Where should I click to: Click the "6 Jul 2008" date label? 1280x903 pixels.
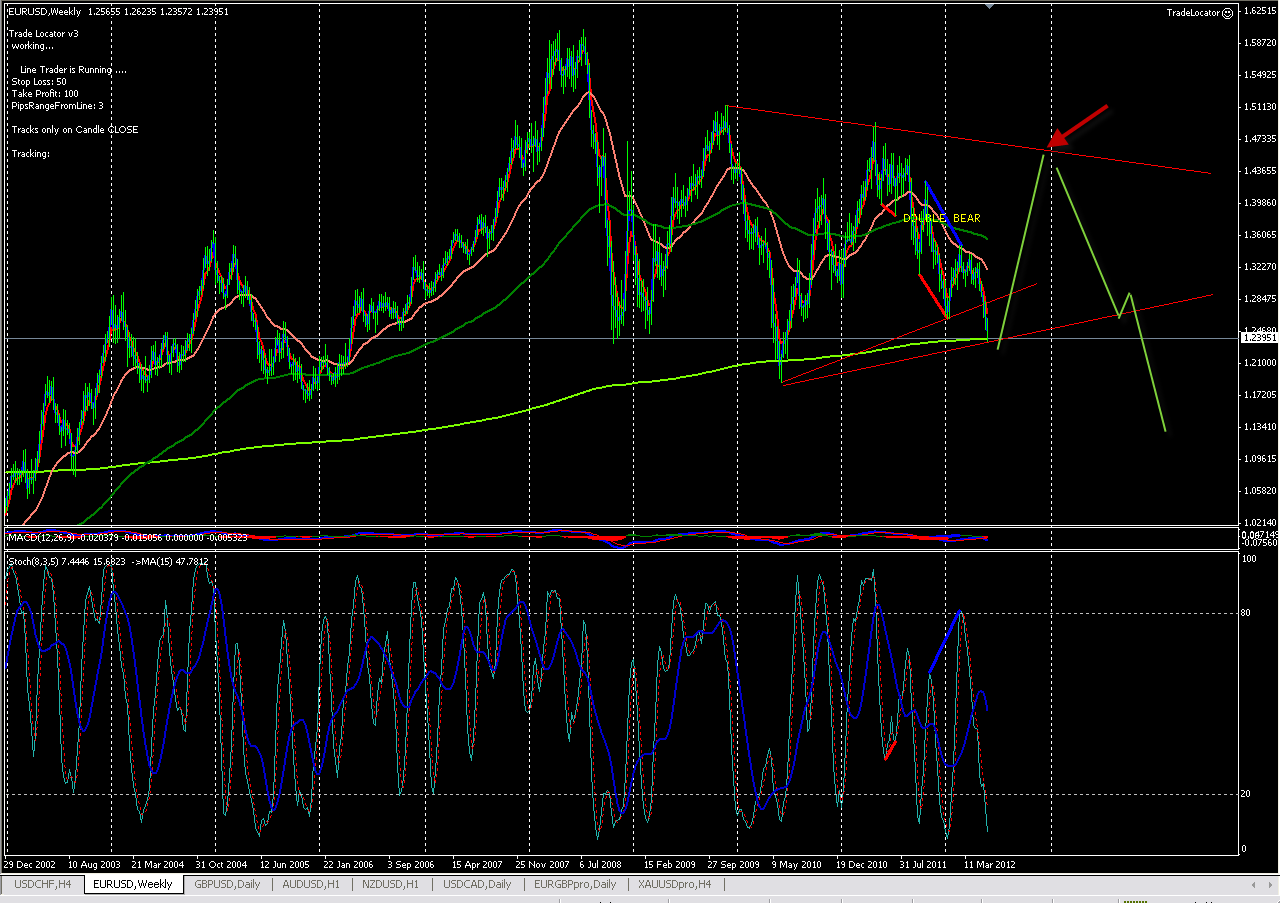pos(602,864)
